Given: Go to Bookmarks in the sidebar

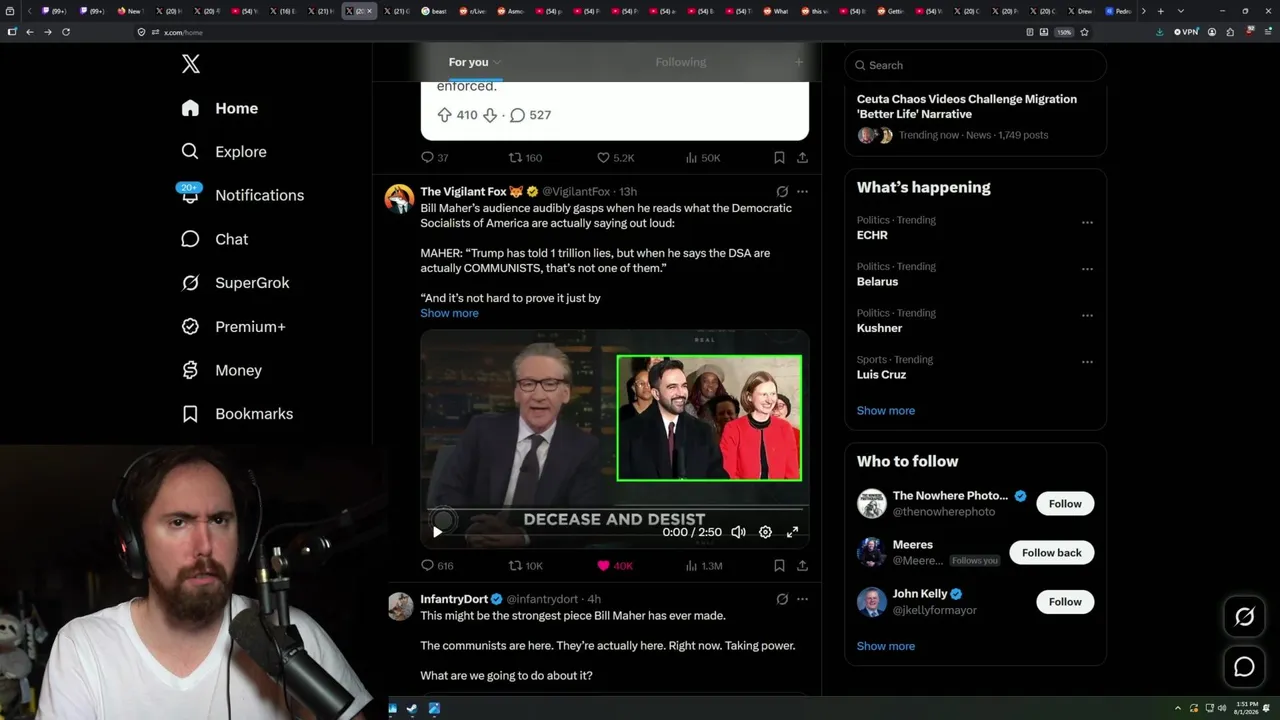Looking at the screenshot, I should (237, 414).
